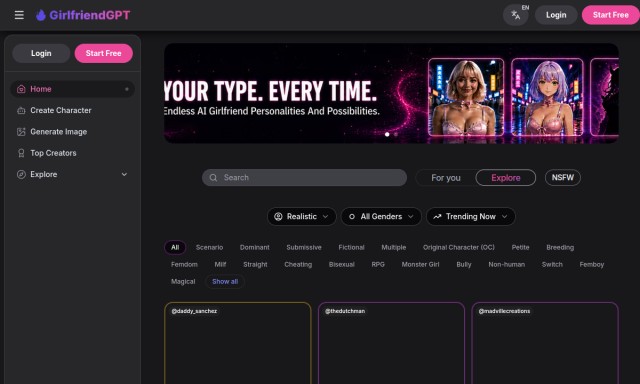Screen dimensions: 640x384
Task: Click Start Free in the top bar
Action: pyautogui.click(x=611, y=15)
